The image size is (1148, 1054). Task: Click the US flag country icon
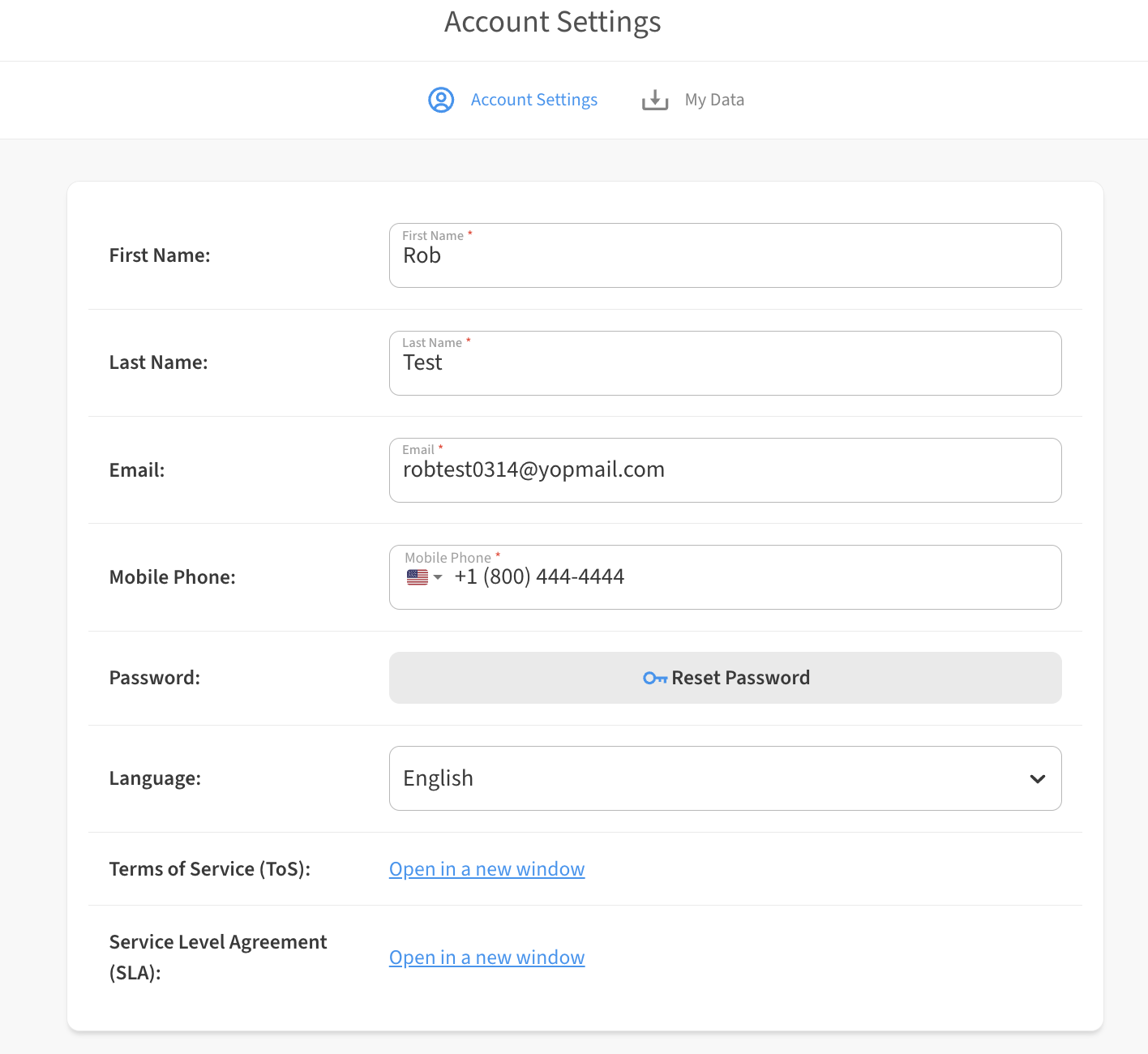(418, 577)
